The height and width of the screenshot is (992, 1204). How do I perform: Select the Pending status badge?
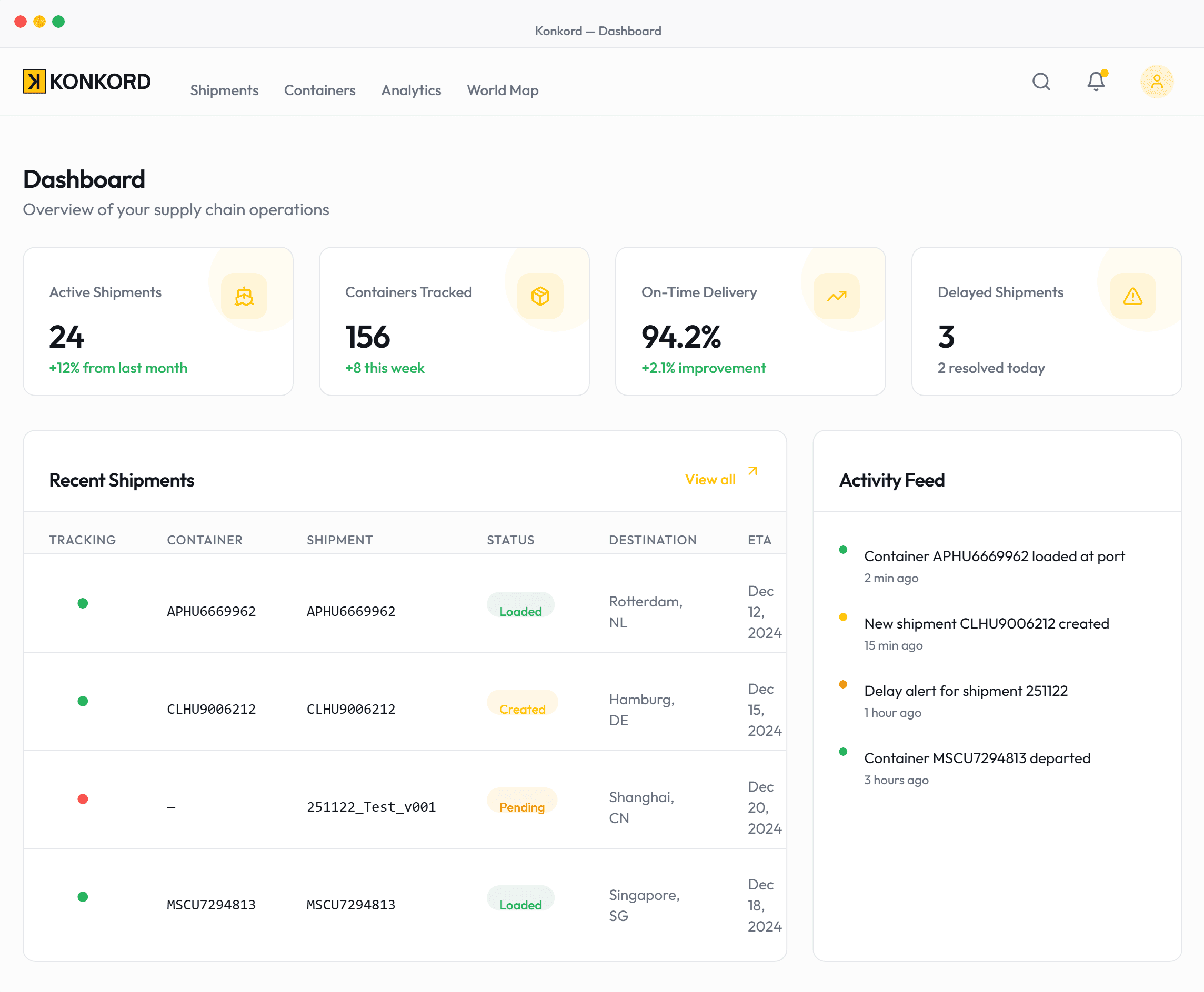[x=521, y=807]
